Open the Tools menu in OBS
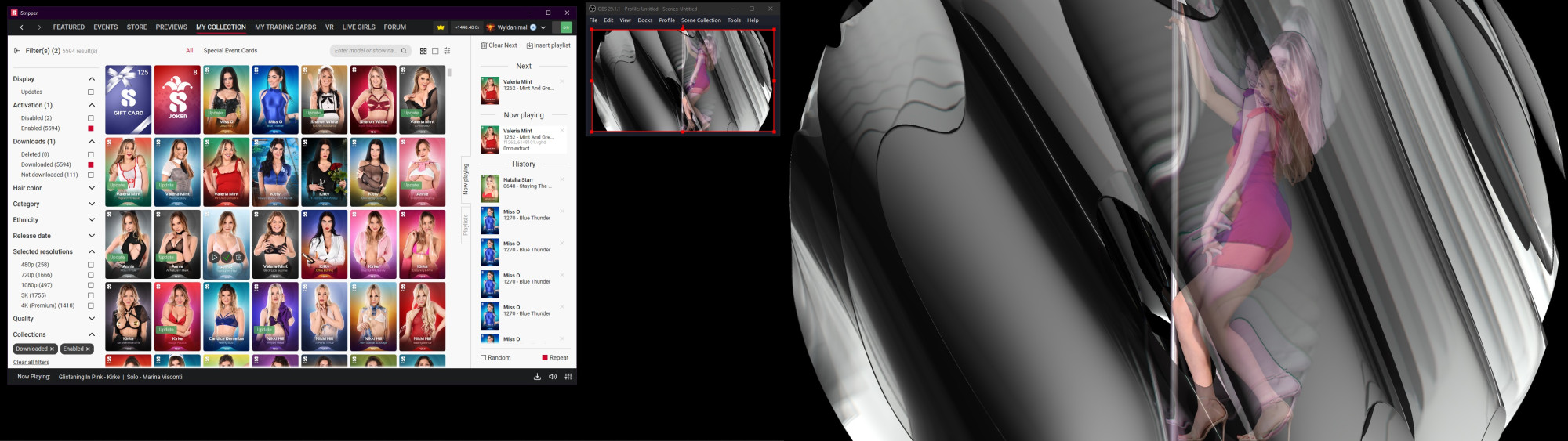The image size is (1568, 441). coord(734,20)
